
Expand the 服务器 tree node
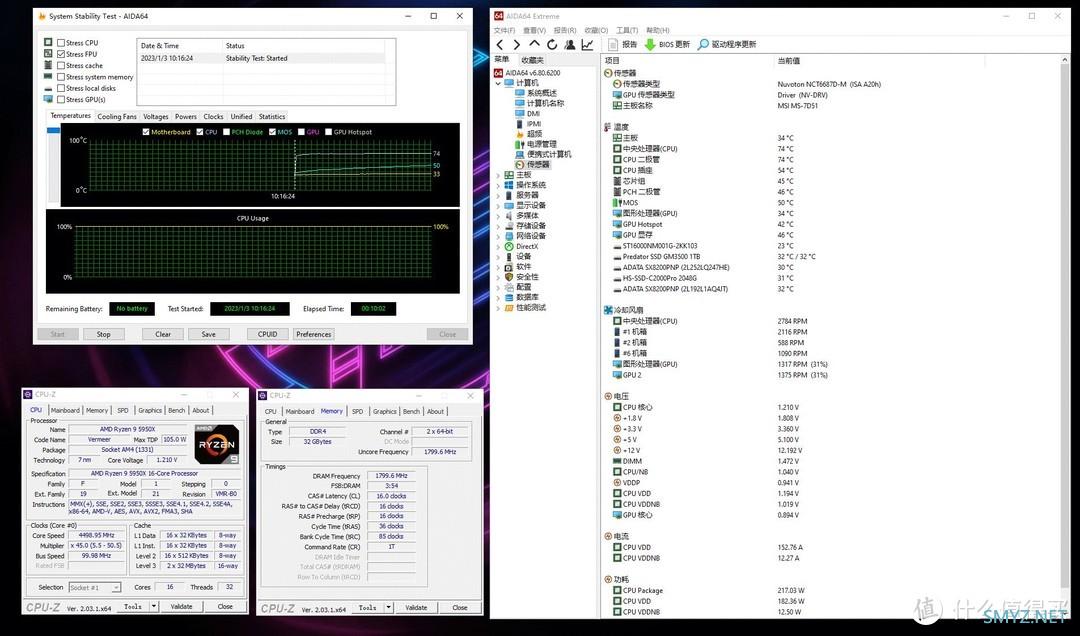tap(498, 196)
